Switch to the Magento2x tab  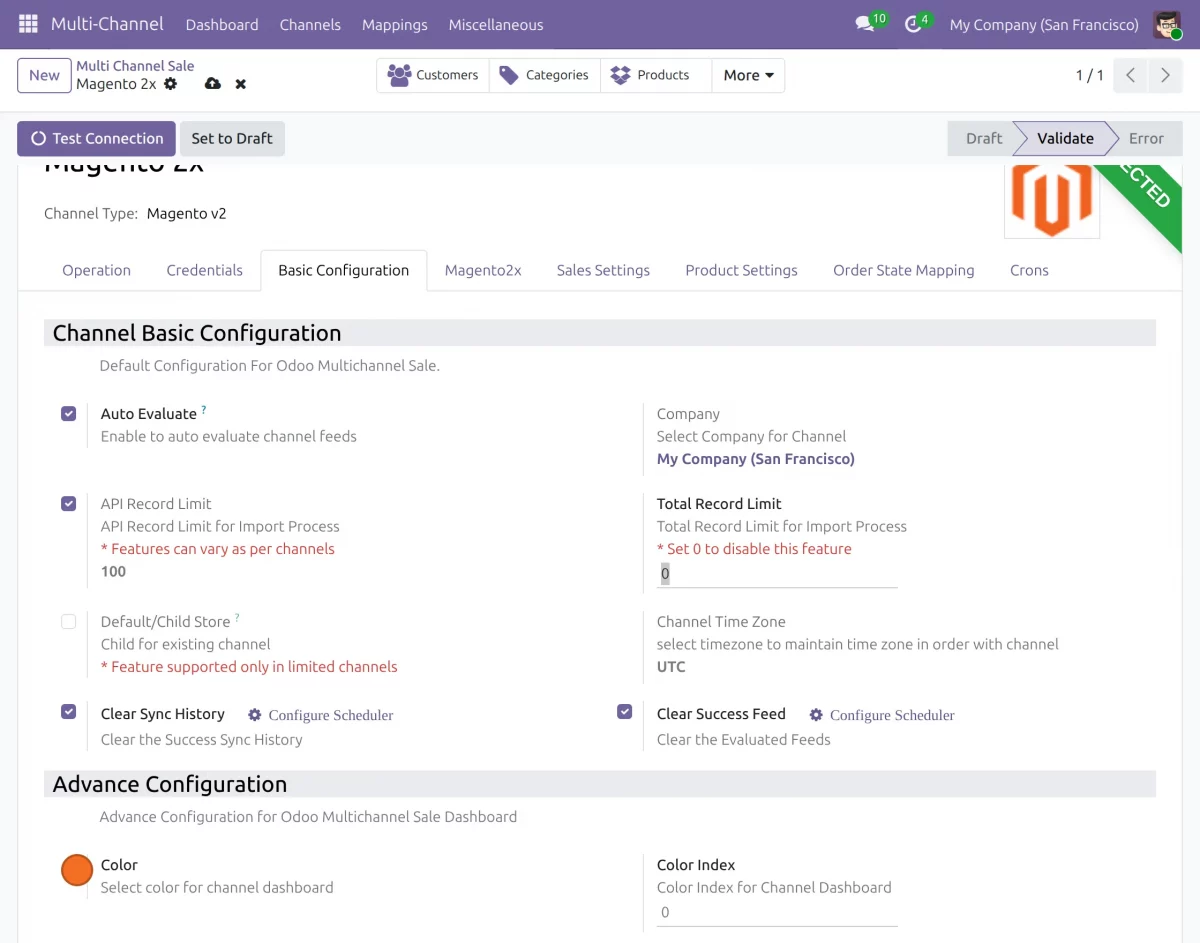(x=483, y=270)
